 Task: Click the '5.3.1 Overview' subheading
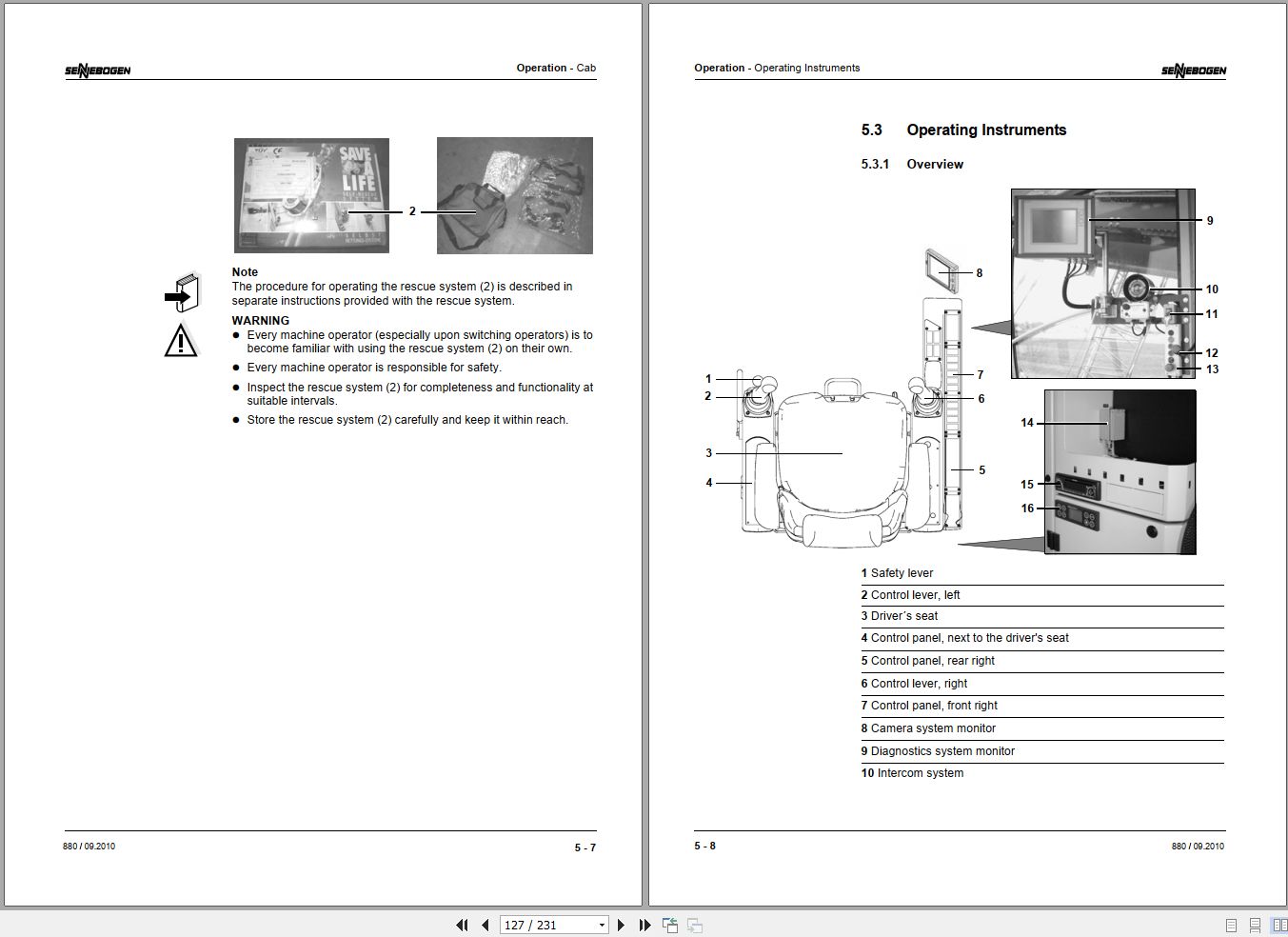tap(912, 164)
